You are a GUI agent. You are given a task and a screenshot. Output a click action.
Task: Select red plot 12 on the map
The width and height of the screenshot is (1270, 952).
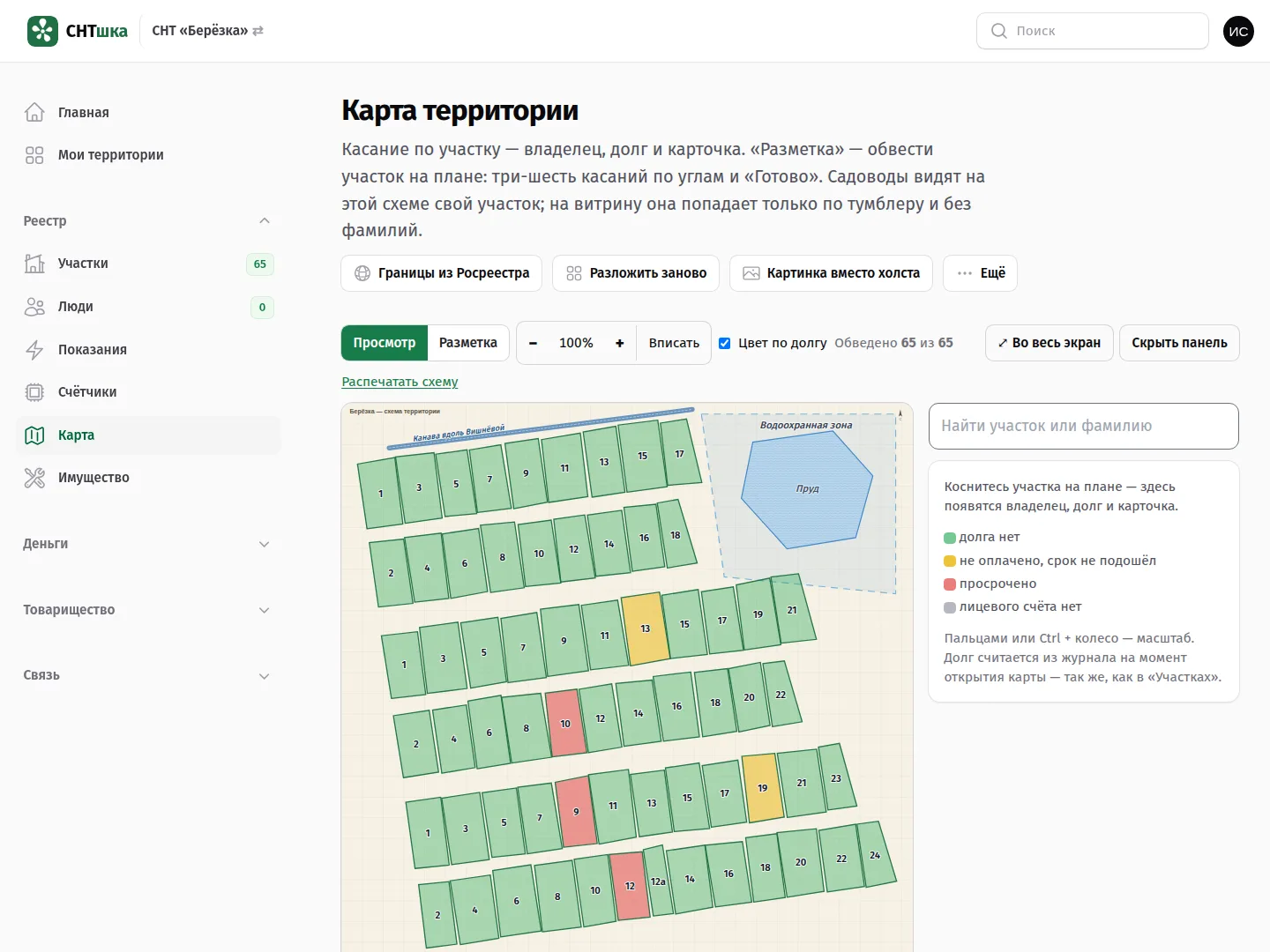(x=630, y=886)
